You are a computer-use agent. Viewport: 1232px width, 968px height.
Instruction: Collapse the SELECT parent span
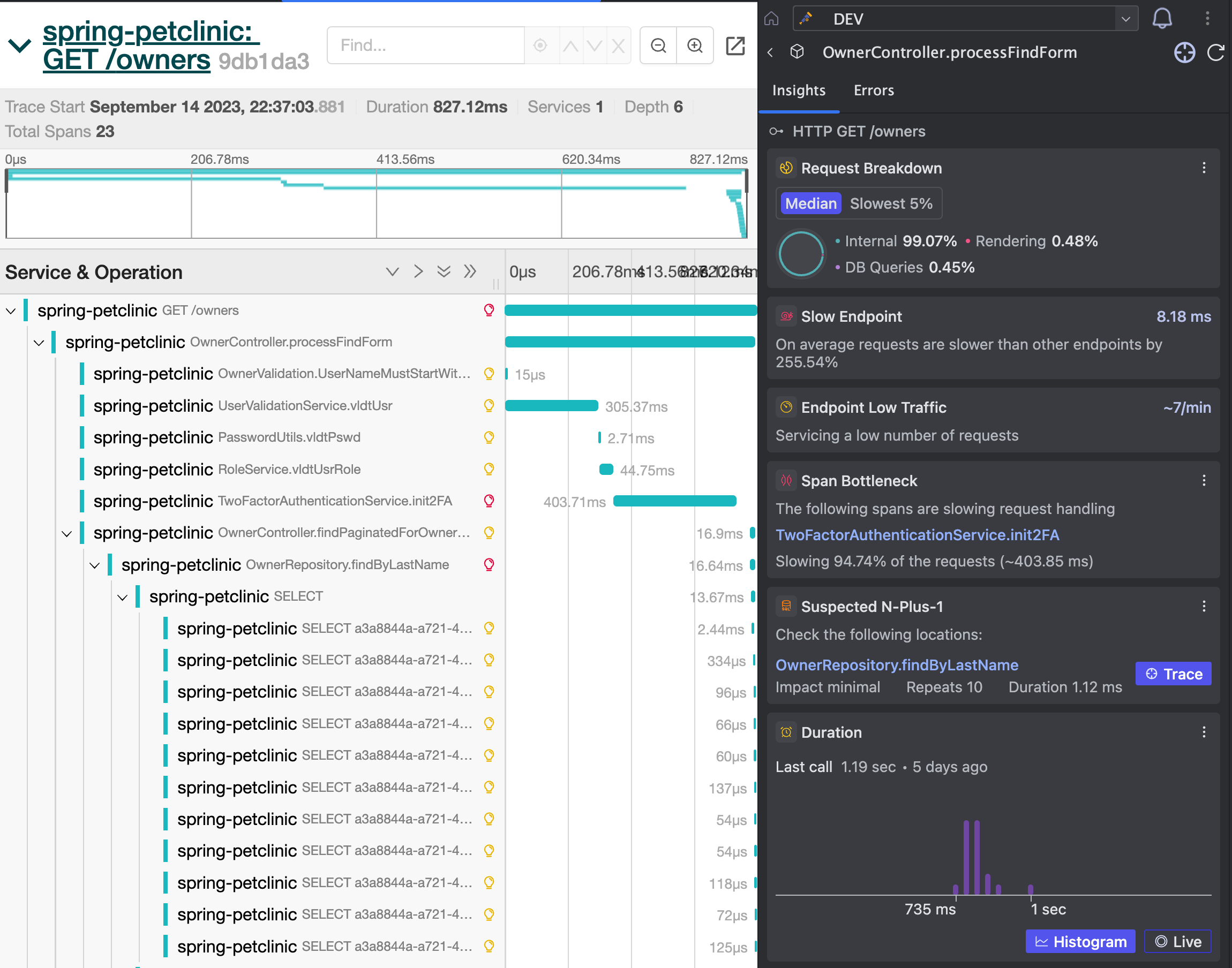(123, 597)
